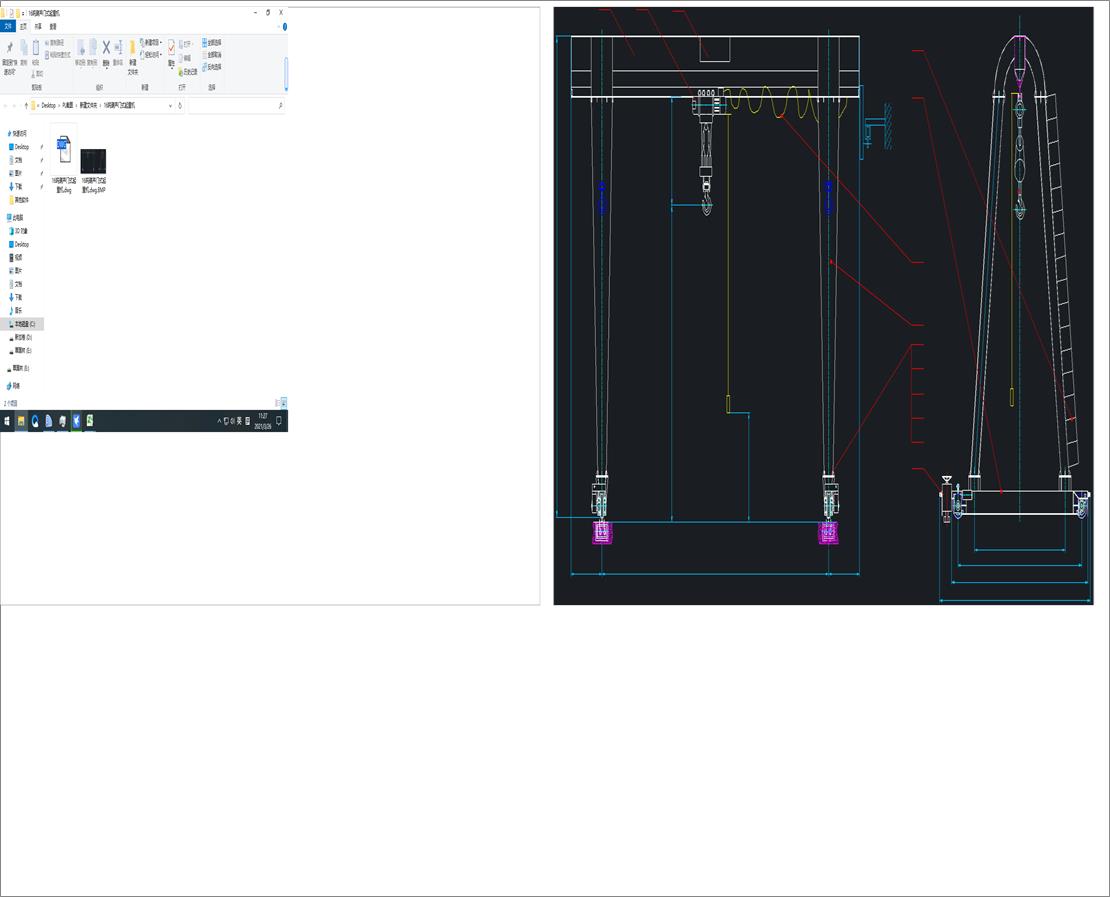Switch to large icons view toggle in status bar

click(285, 403)
